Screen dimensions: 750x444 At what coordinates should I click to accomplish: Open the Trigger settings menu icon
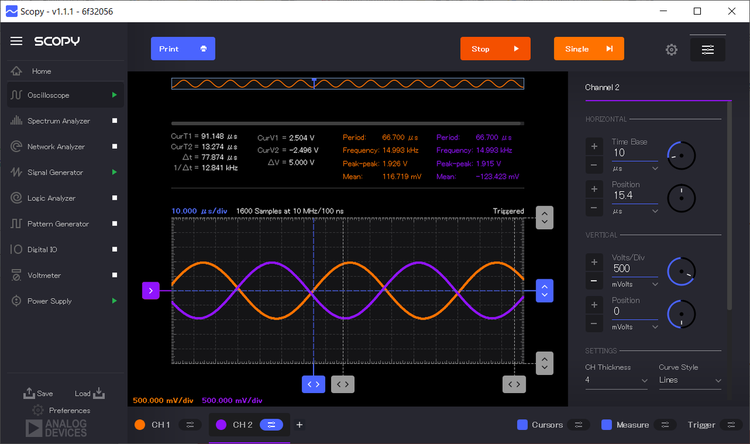pos(731,425)
